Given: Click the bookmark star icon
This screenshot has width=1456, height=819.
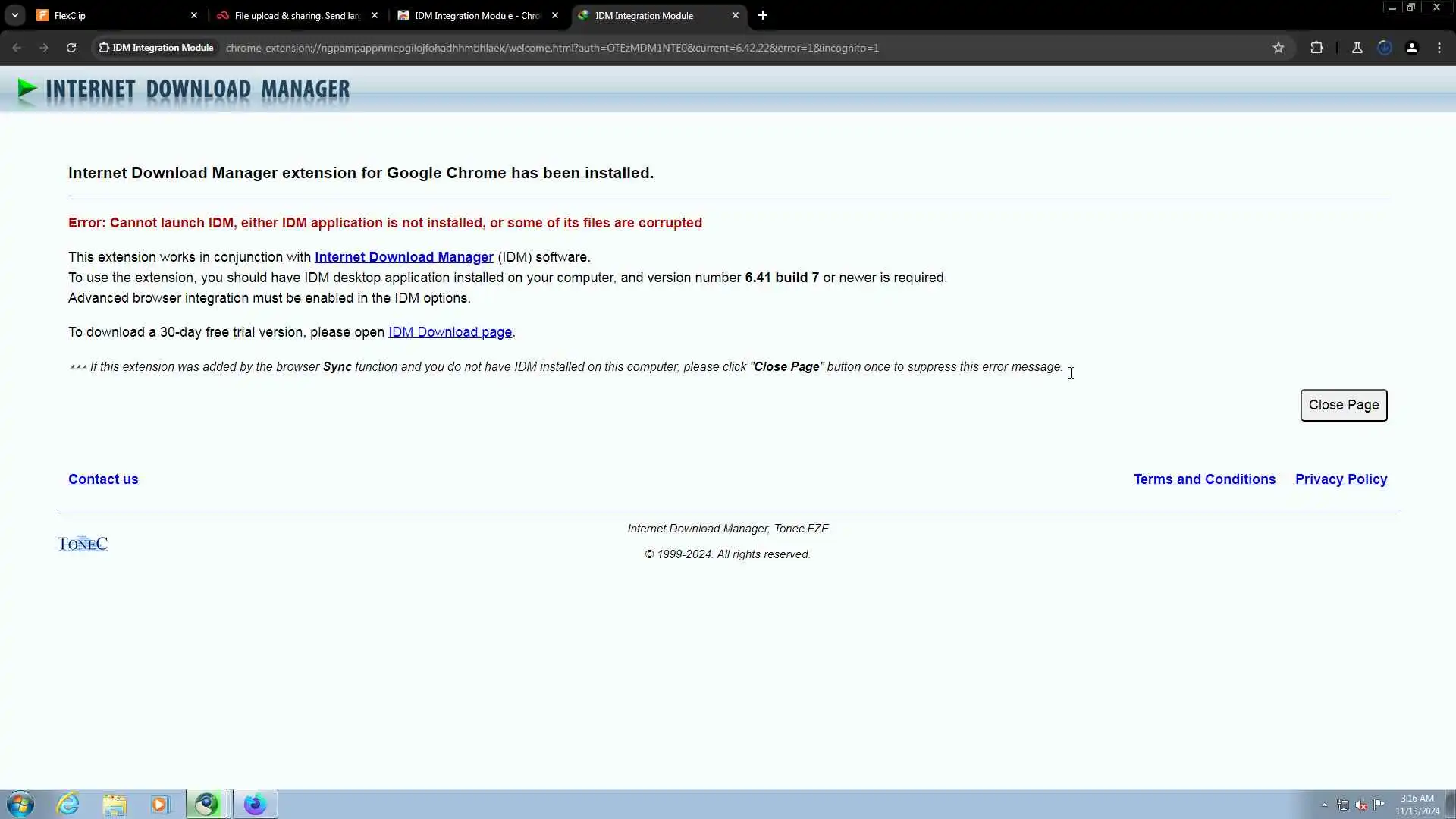Looking at the screenshot, I should (1279, 48).
